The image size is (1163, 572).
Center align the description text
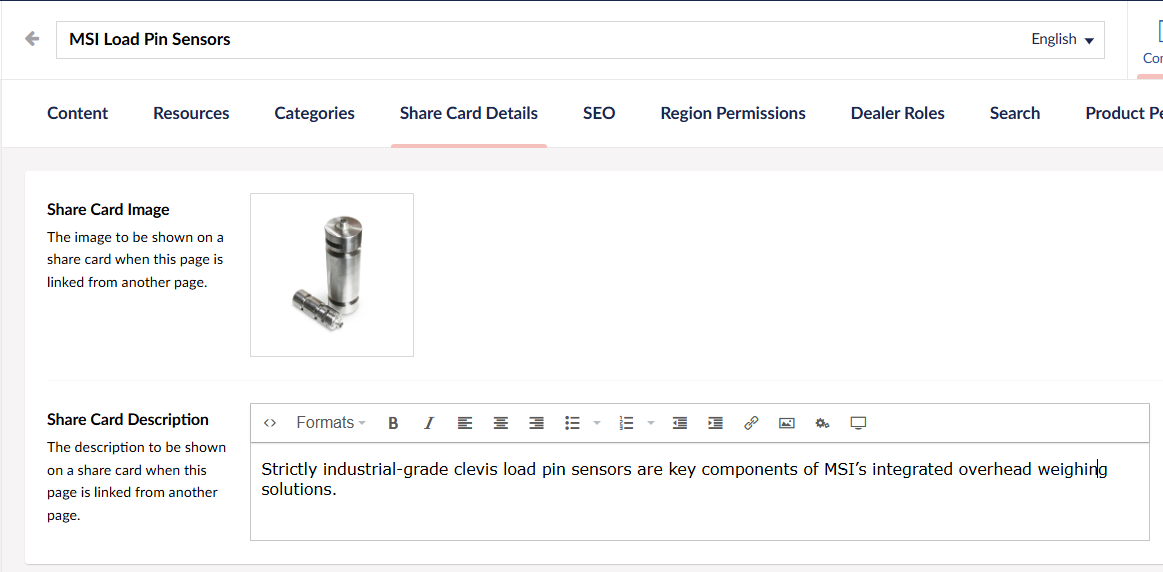coord(501,423)
